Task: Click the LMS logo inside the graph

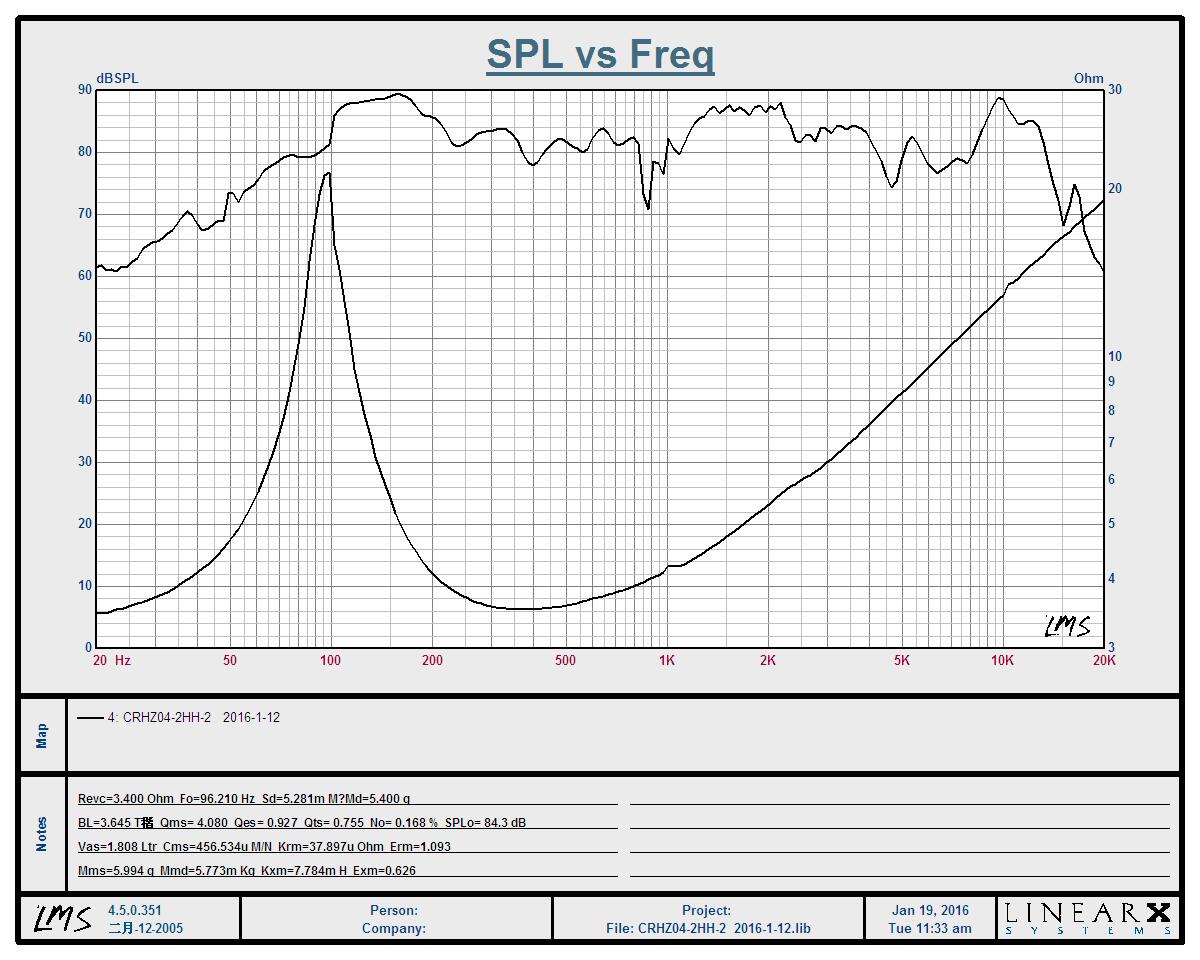Action: [1066, 626]
